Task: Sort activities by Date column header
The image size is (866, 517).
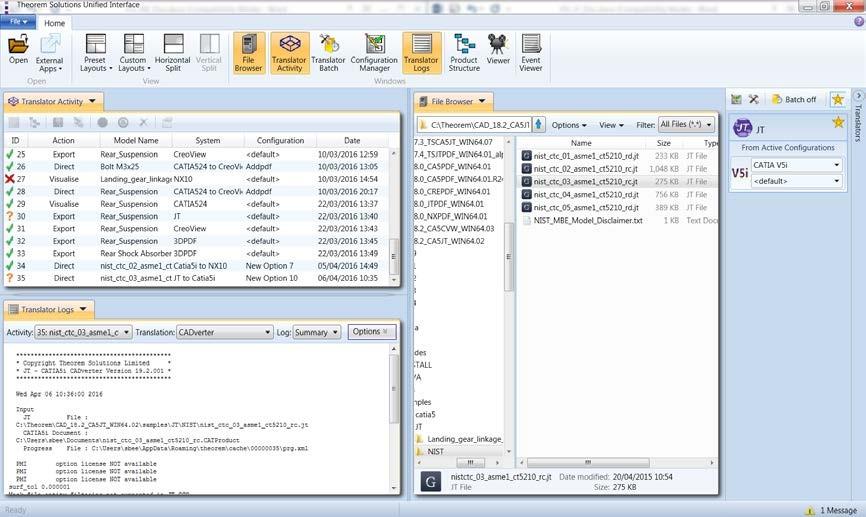Action: [x=352, y=141]
